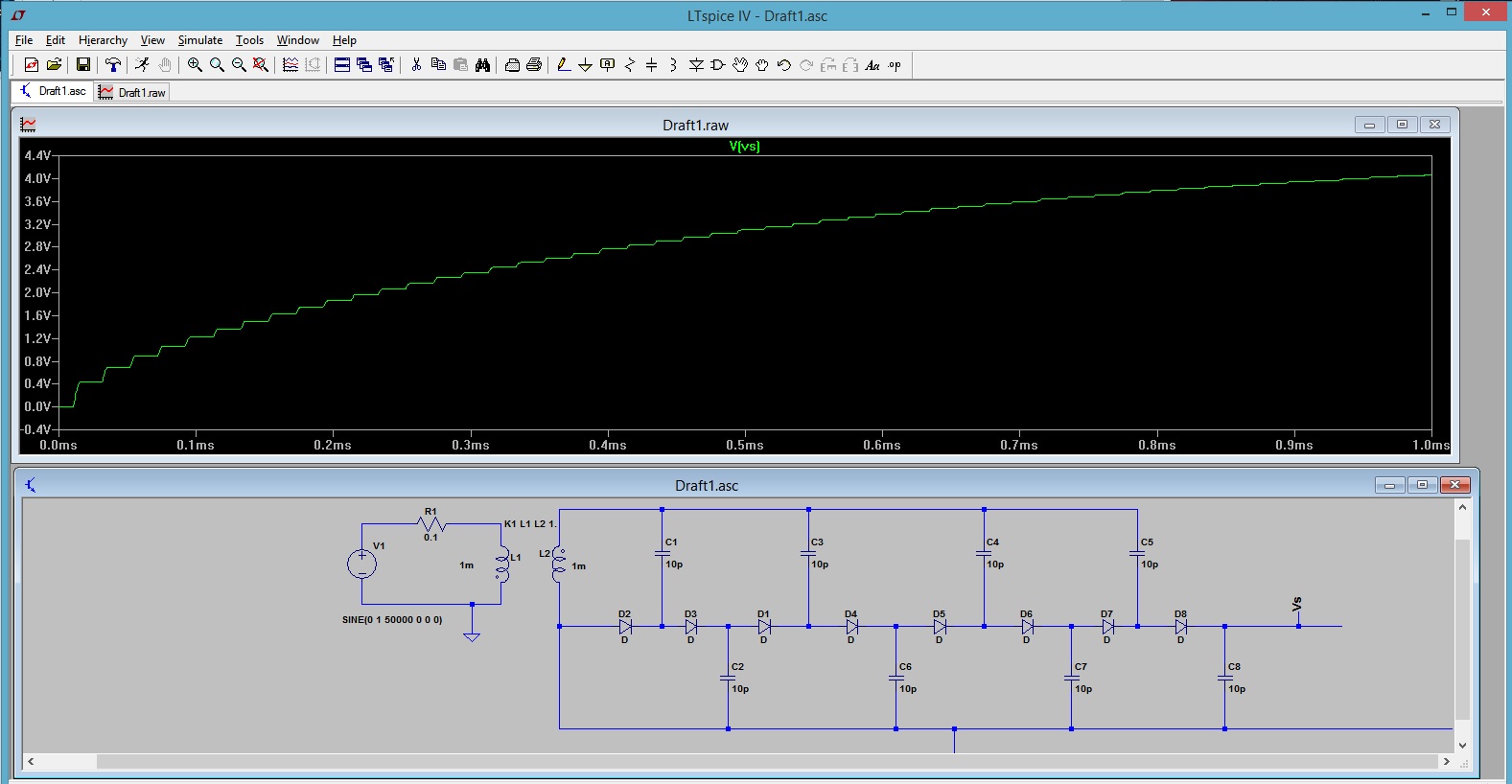This screenshot has width=1512, height=784.
Task: Select the Capacitor component tool
Action: [x=652, y=65]
